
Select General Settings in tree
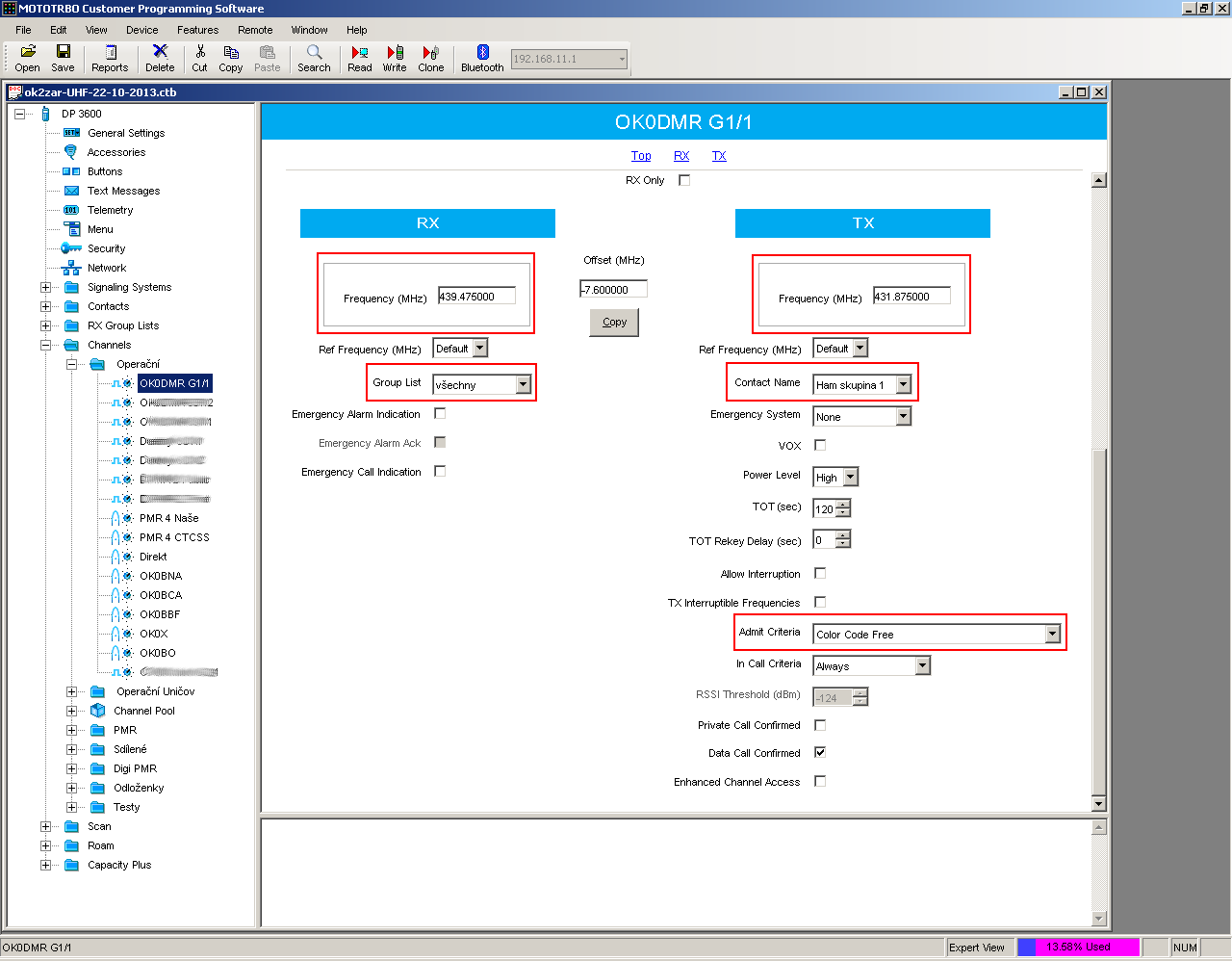(126, 133)
